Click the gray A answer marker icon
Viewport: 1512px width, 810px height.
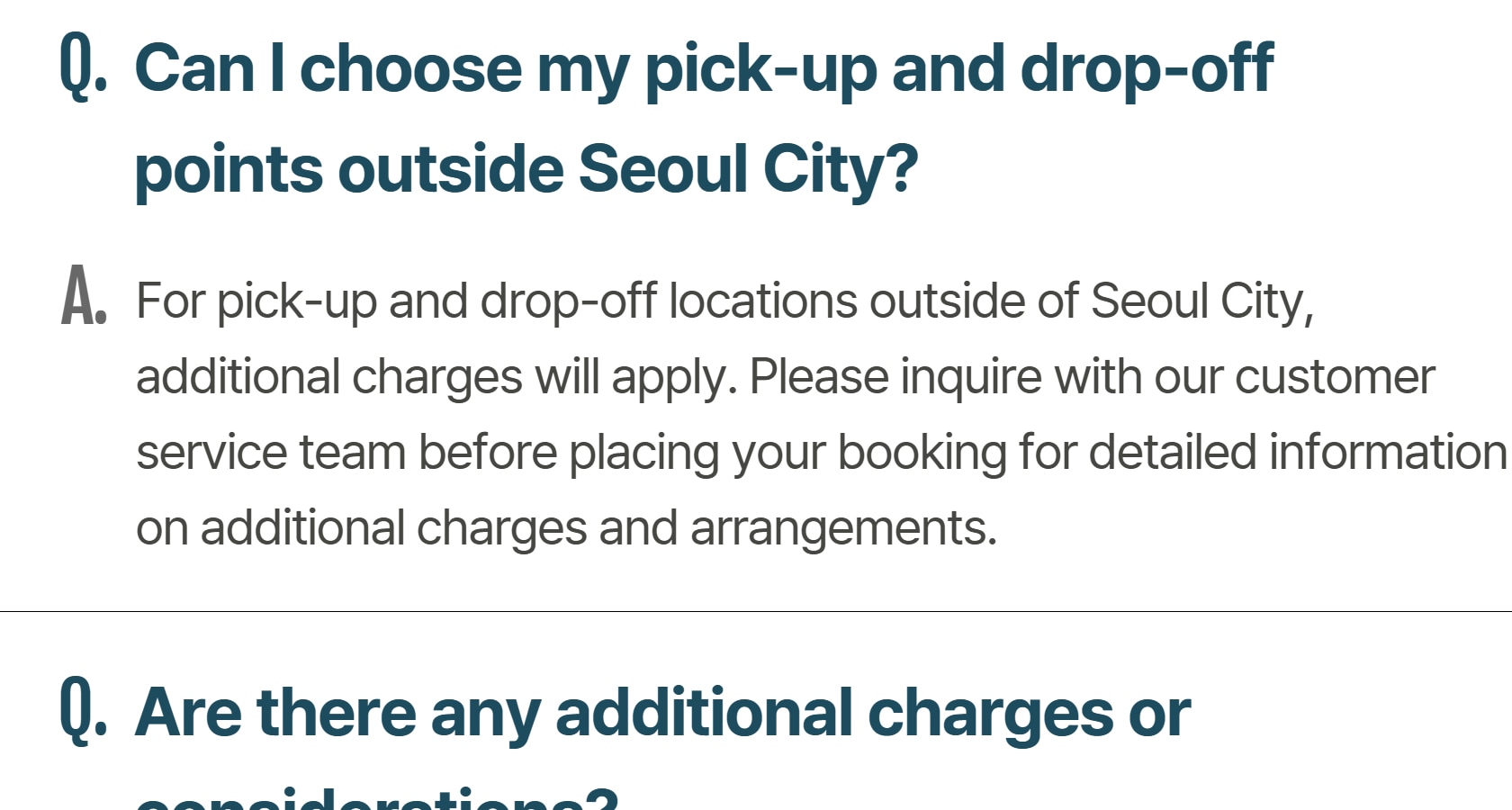83,296
